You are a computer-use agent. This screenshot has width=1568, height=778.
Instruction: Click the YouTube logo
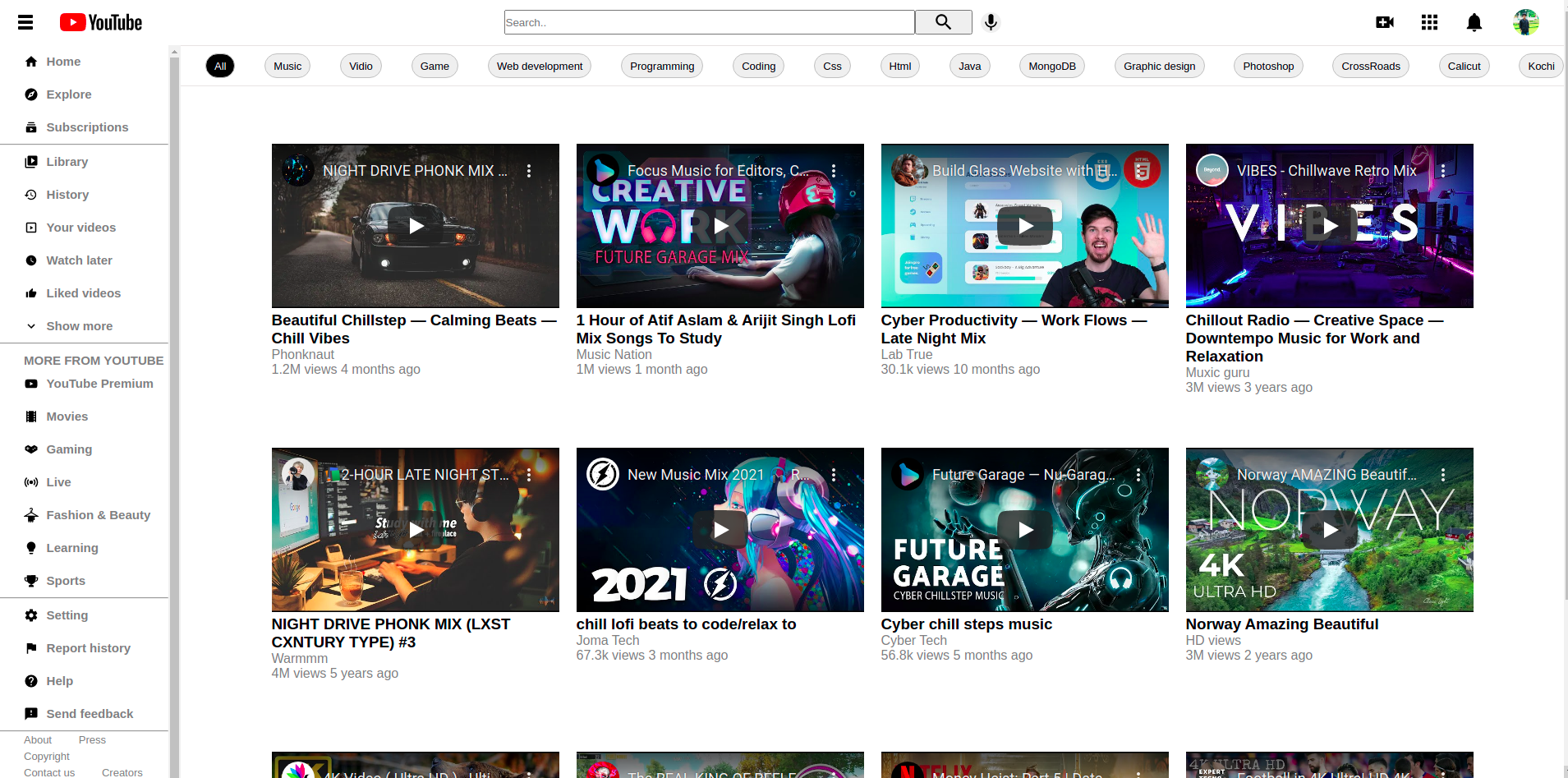[x=101, y=22]
